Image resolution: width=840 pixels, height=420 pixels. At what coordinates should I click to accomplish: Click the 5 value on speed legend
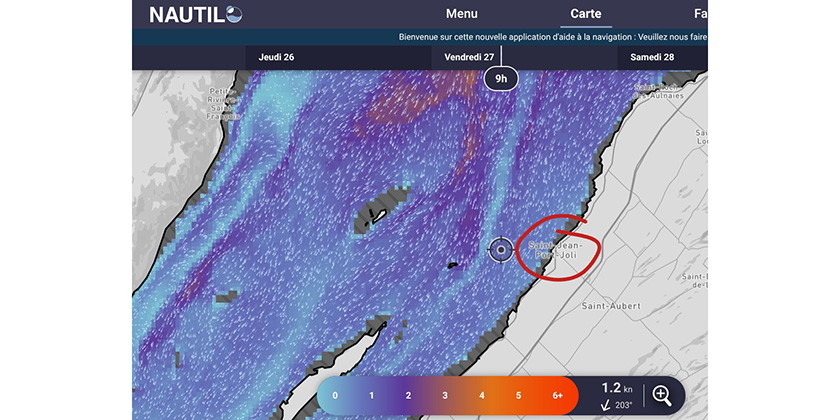pos(518,396)
